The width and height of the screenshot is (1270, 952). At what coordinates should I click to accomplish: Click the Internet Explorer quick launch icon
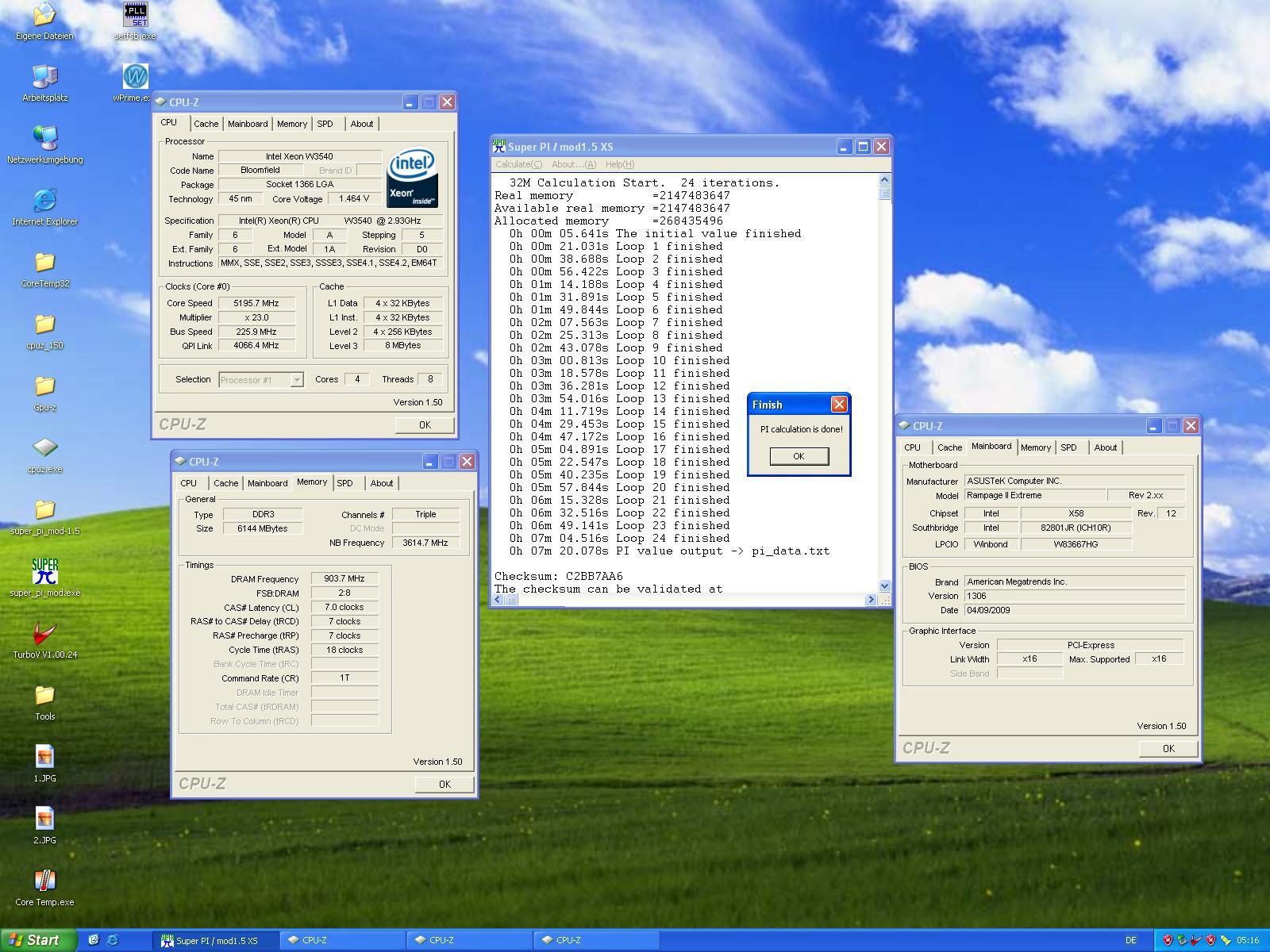(112, 940)
